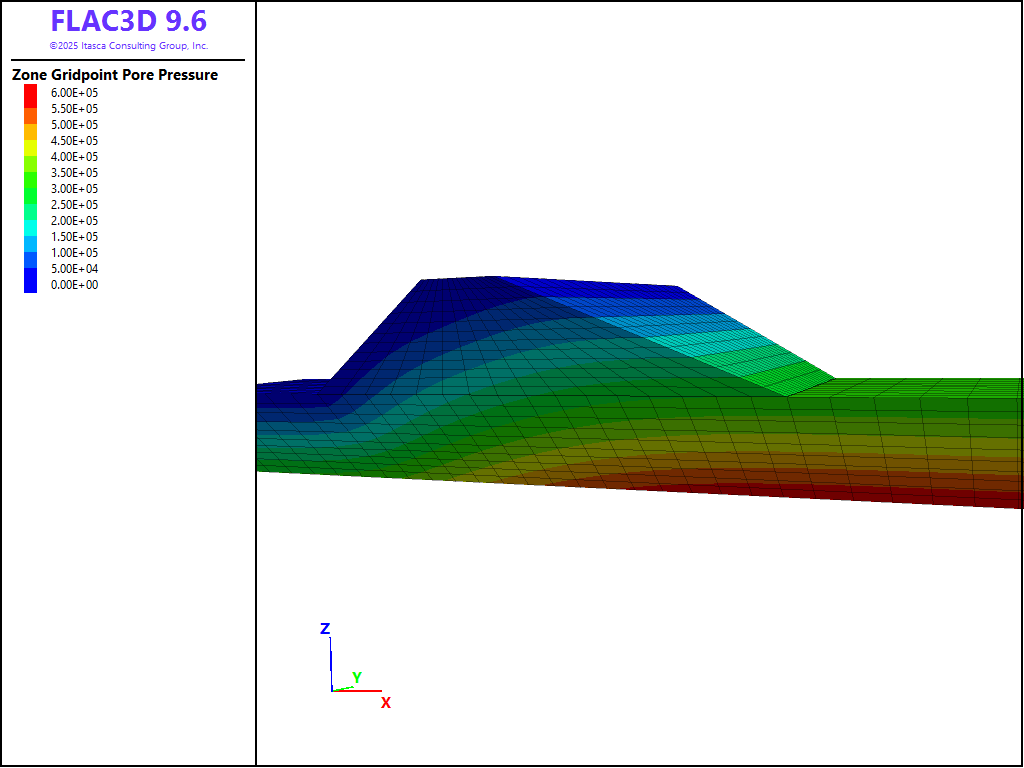The height and width of the screenshot is (768, 1024).
Task: Click the red X axis label
Action: pos(386,703)
